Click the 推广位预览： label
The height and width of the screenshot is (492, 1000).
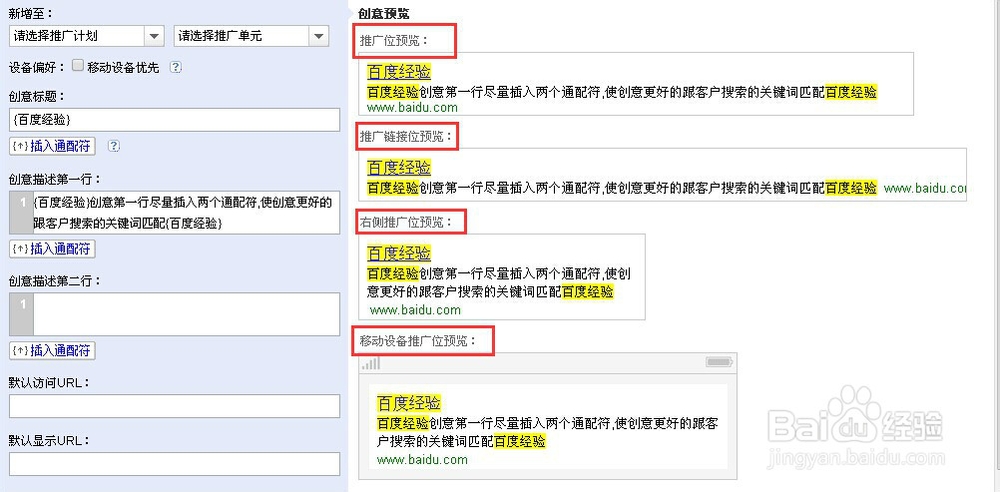point(394,41)
